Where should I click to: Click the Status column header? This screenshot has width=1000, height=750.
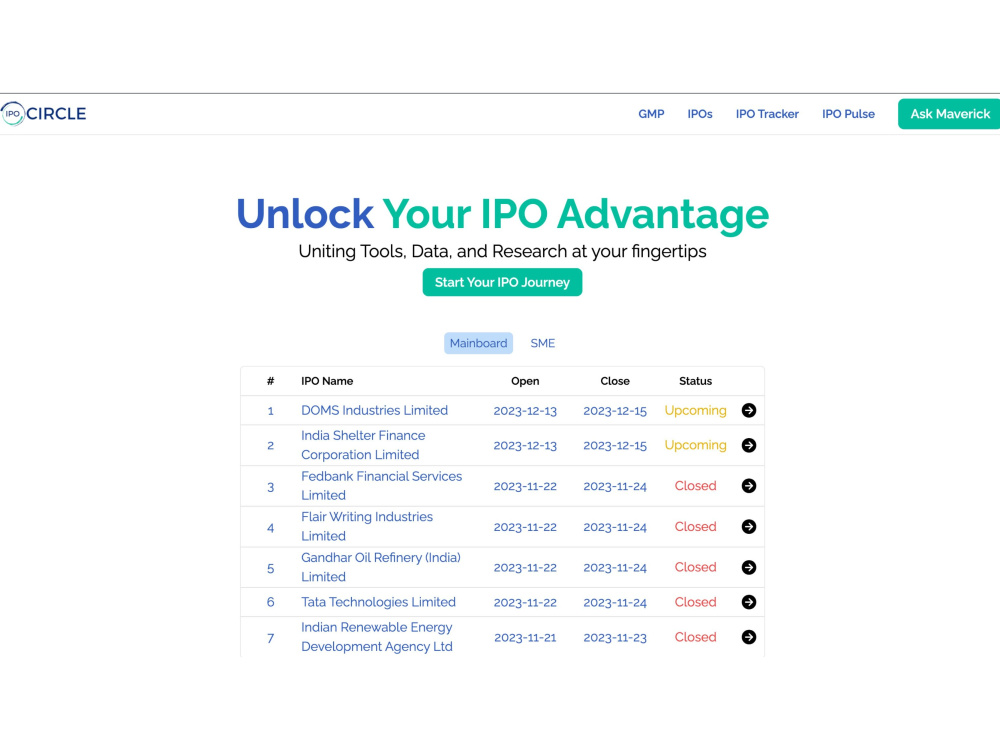695,381
